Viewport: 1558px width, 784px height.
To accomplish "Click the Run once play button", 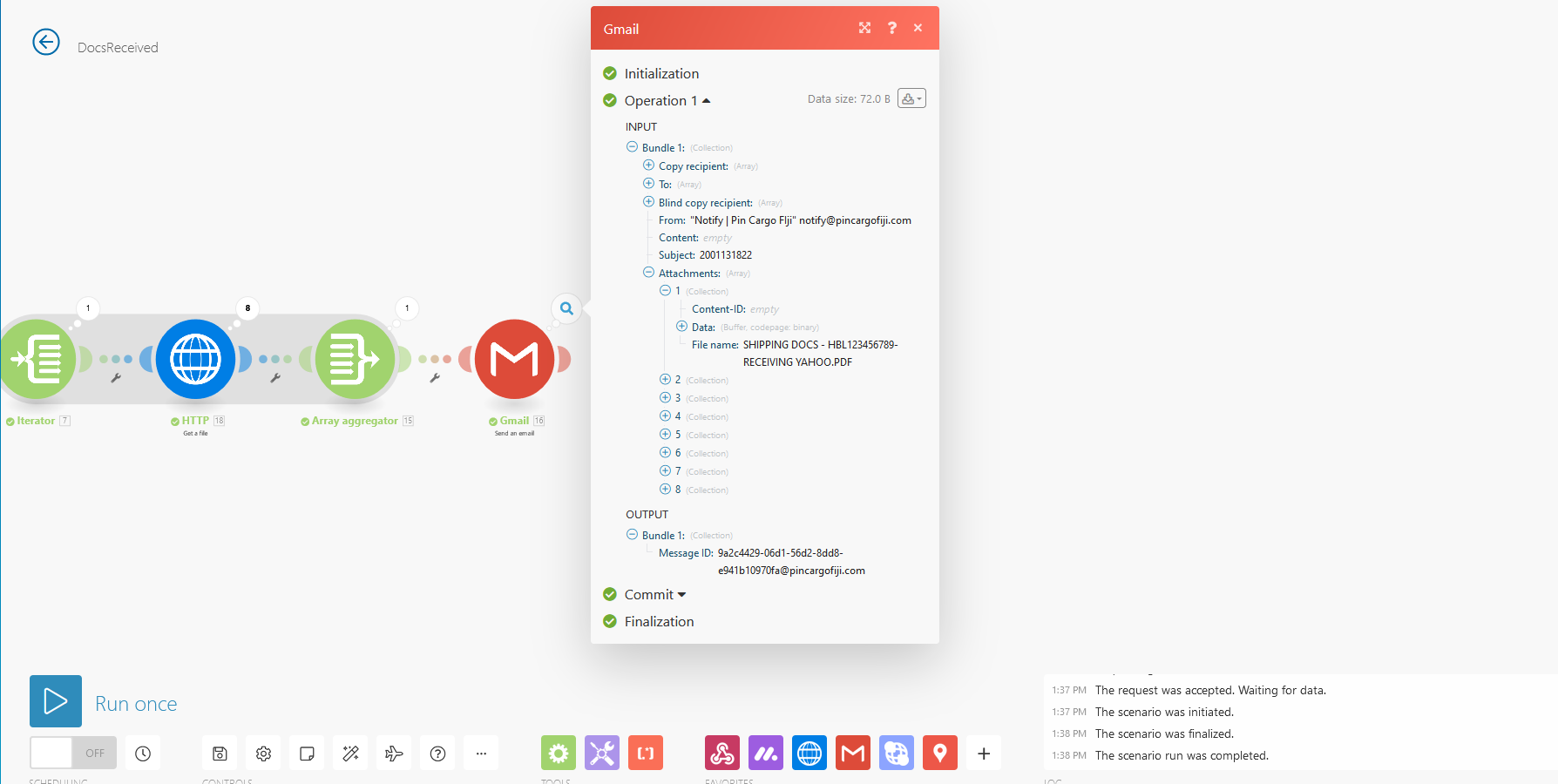I will click(56, 701).
